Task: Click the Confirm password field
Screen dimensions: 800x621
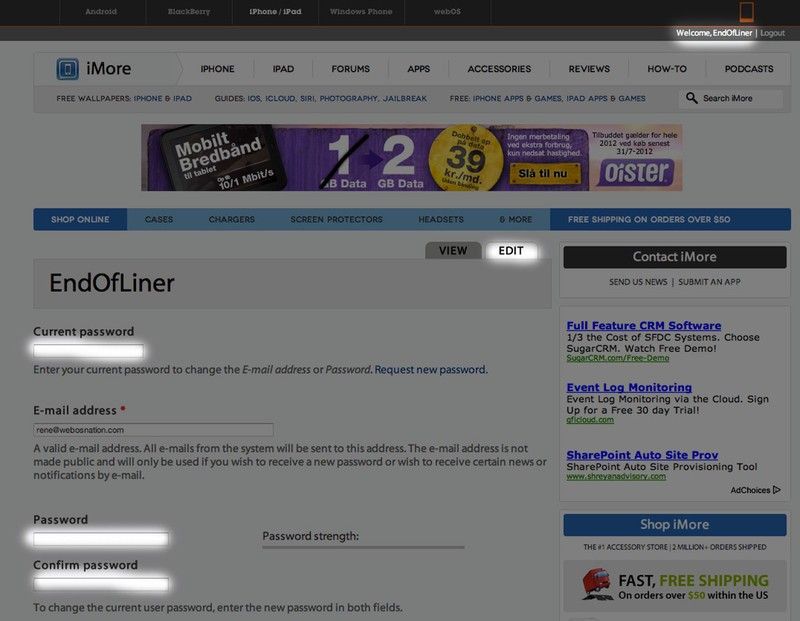Action: (100, 584)
